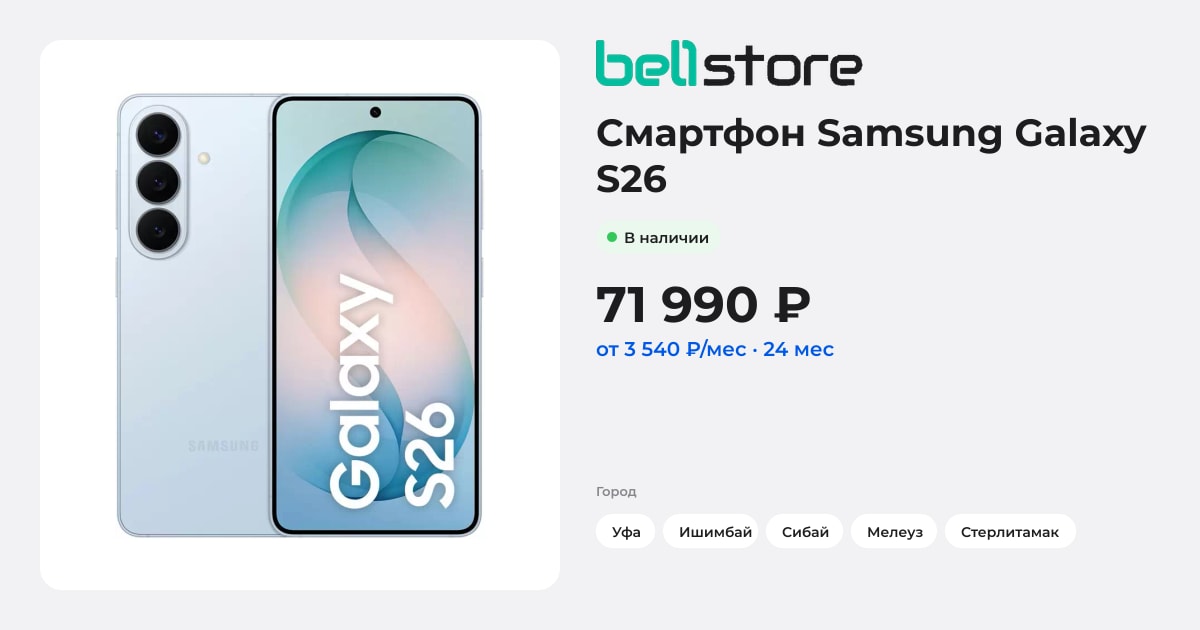Click the SAMSUNG logo on phone back
This screenshot has height=630, width=1200.
click(x=224, y=446)
